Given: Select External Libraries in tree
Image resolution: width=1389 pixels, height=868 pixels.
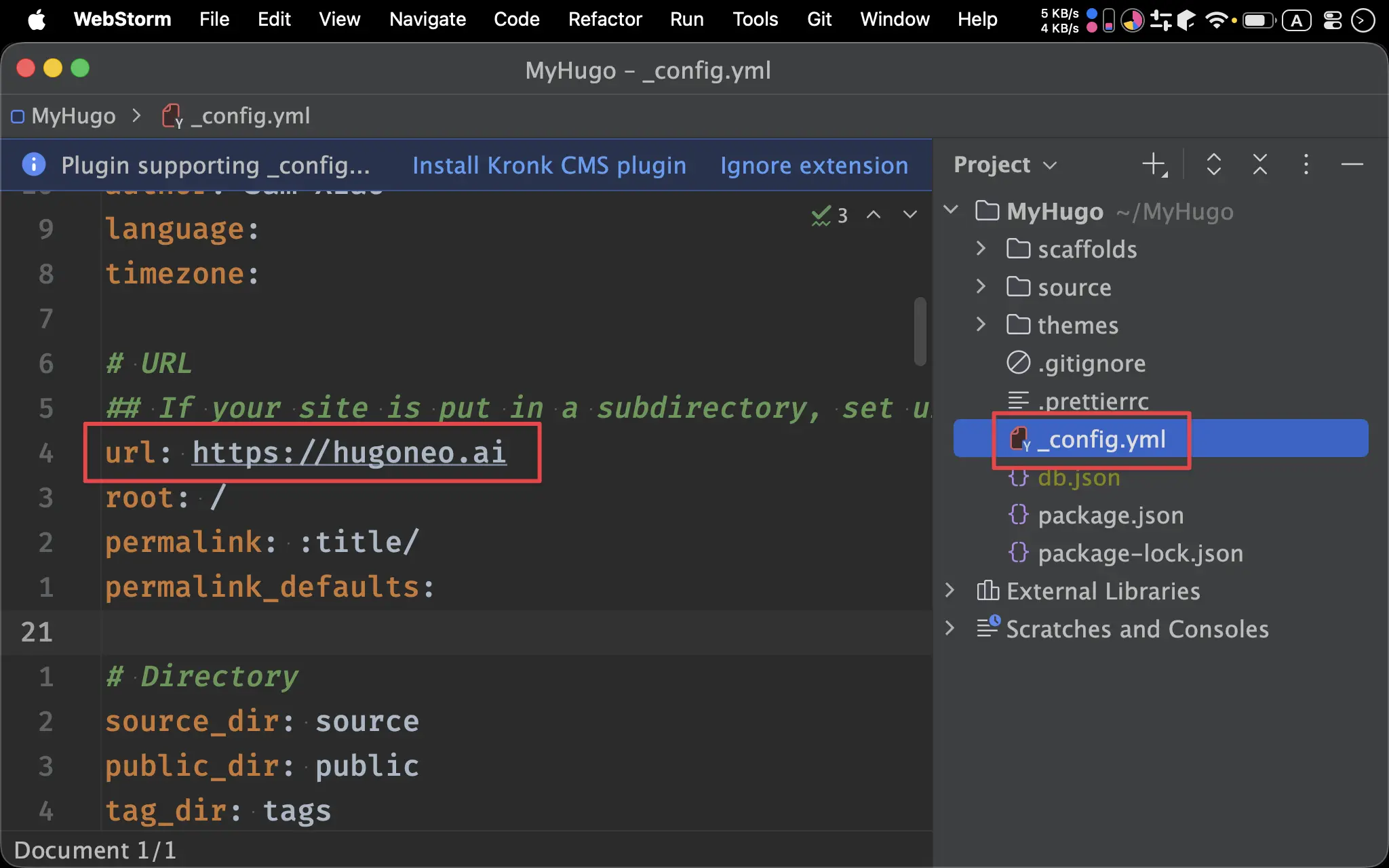Looking at the screenshot, I should pyautogui.click(x=1088, y=591).
